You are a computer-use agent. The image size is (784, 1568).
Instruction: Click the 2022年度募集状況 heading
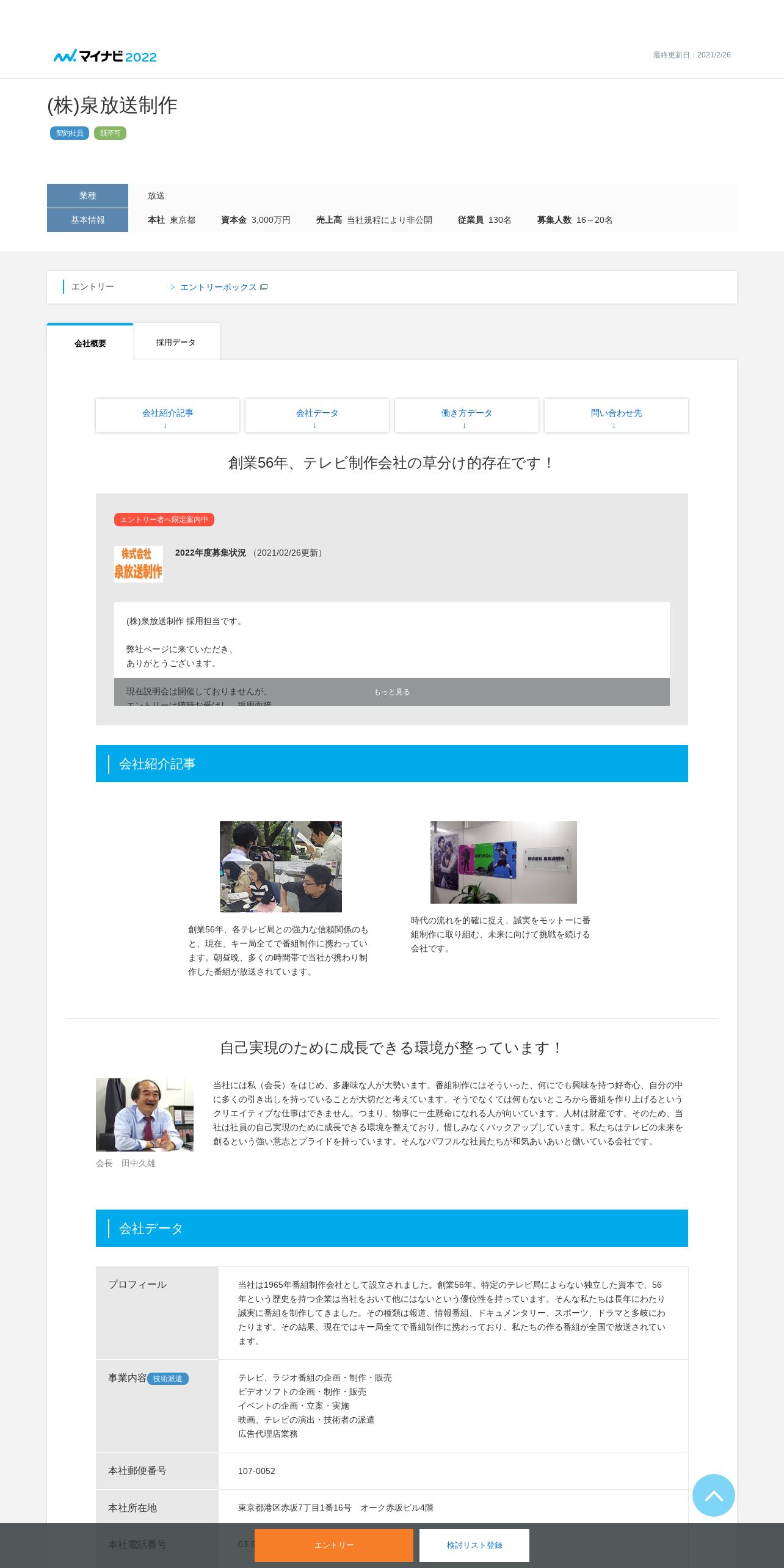(x=211, y=553)
